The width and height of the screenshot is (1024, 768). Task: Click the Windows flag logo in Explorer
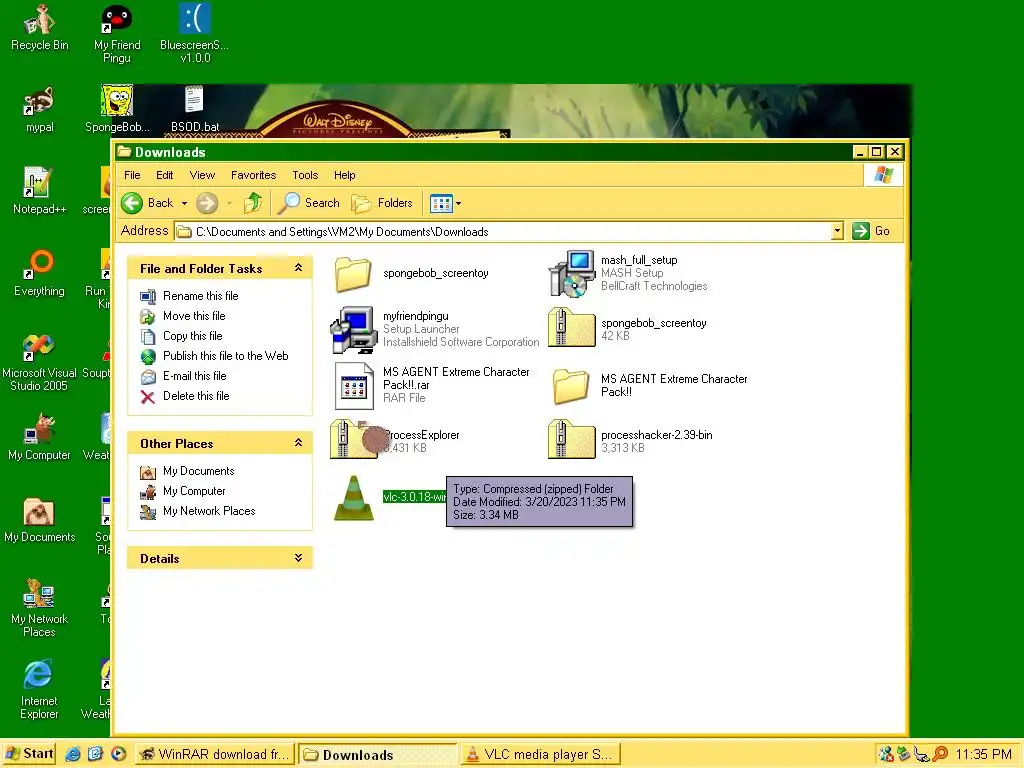pyautogui.click(x=883, y=175)
